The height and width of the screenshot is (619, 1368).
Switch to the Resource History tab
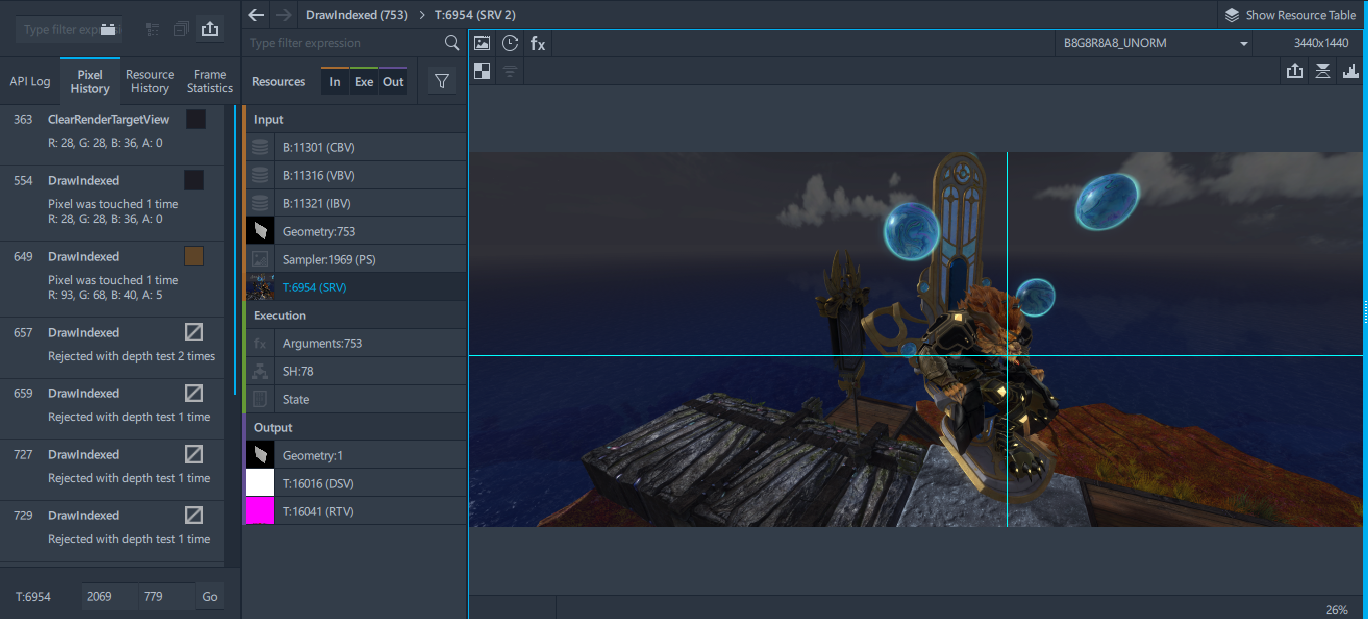click(x=150, y=81)
